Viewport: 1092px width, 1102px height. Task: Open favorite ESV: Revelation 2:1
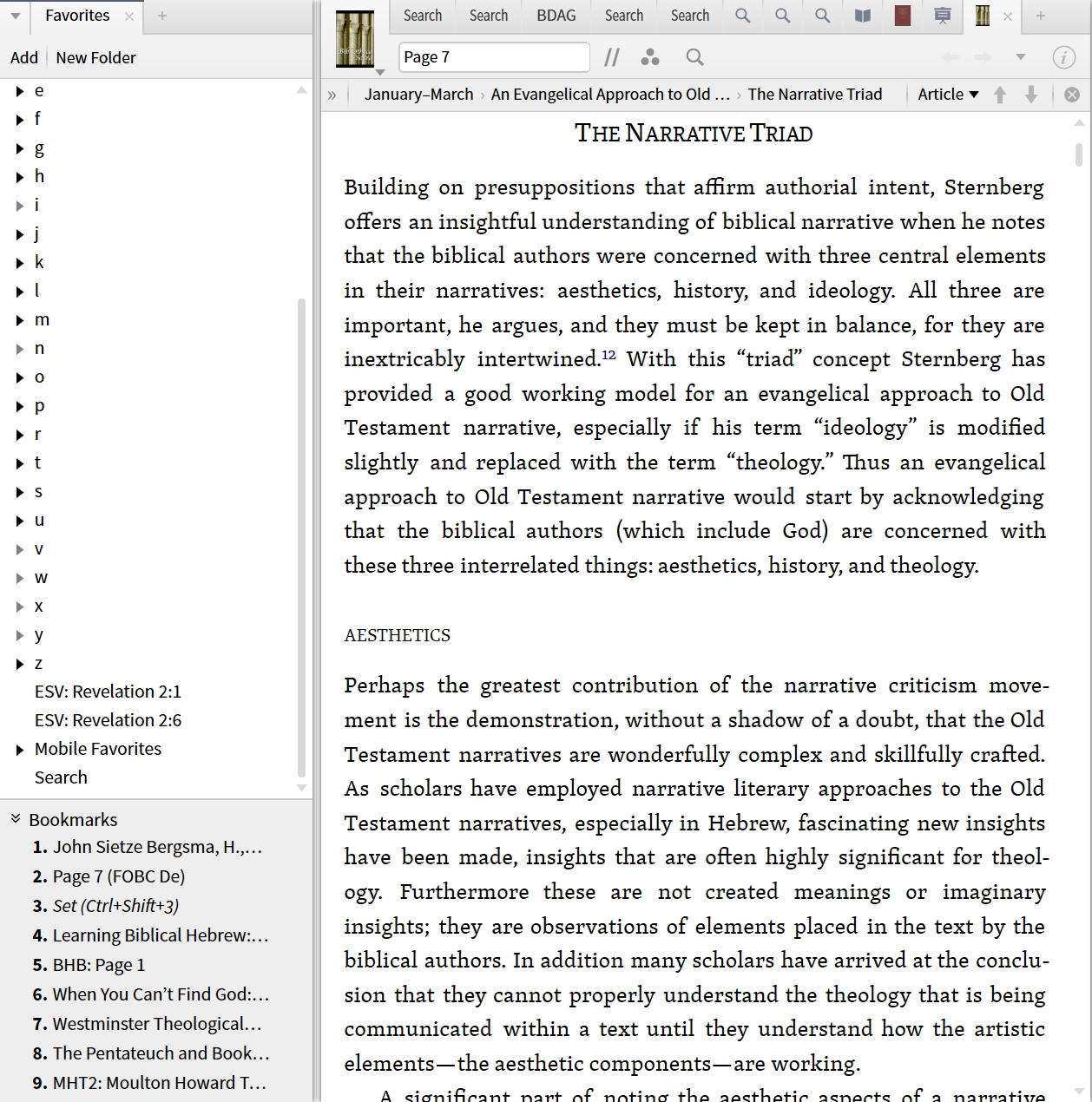[x=108, y=692]
